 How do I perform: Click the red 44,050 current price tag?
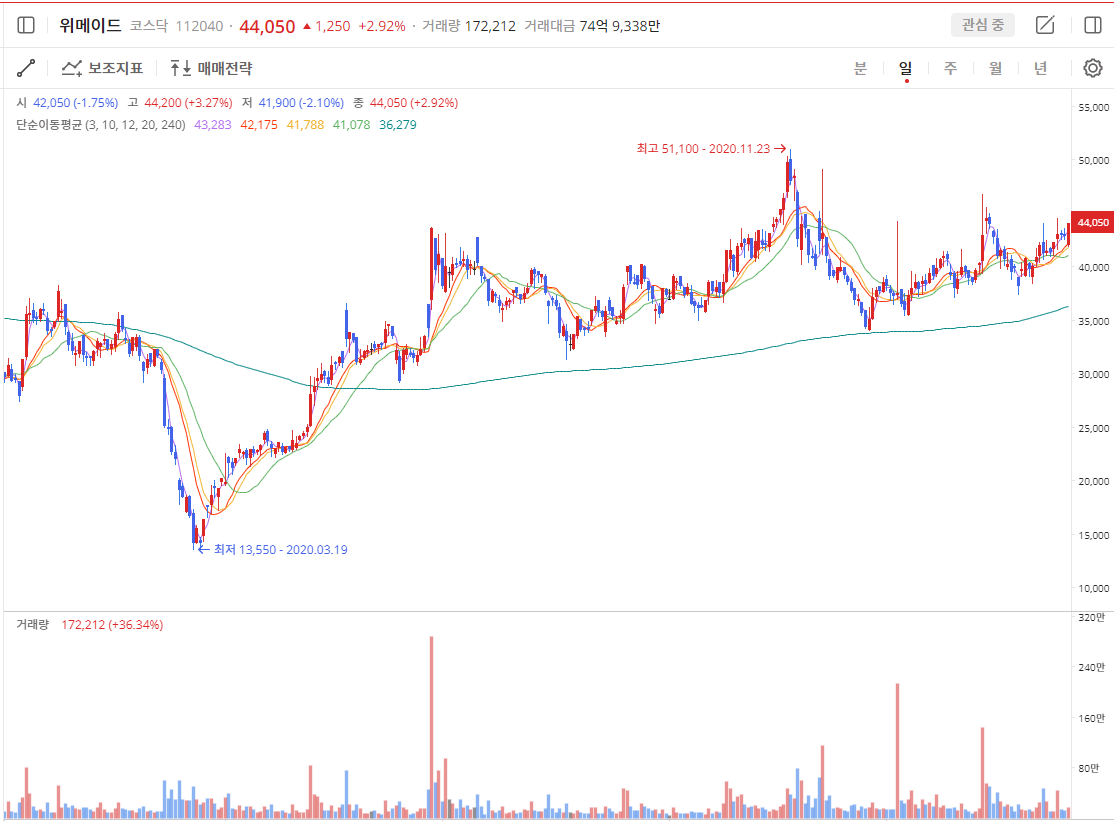(x=1091, y=222)
